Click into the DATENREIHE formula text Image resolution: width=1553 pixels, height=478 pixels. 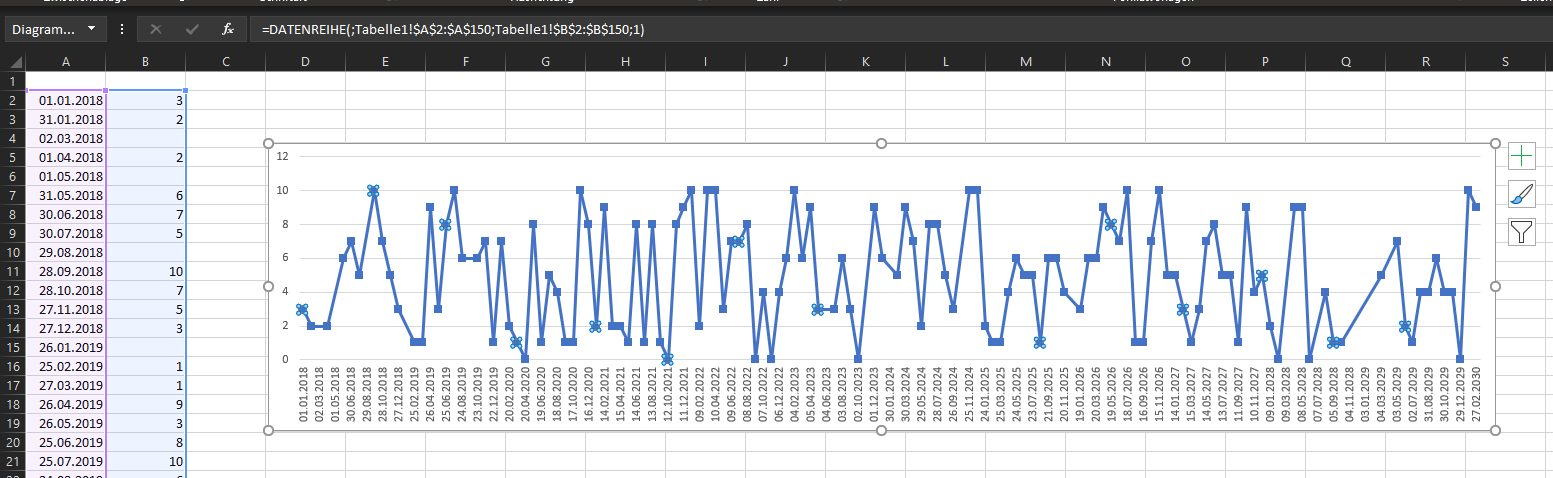(453, 29)
